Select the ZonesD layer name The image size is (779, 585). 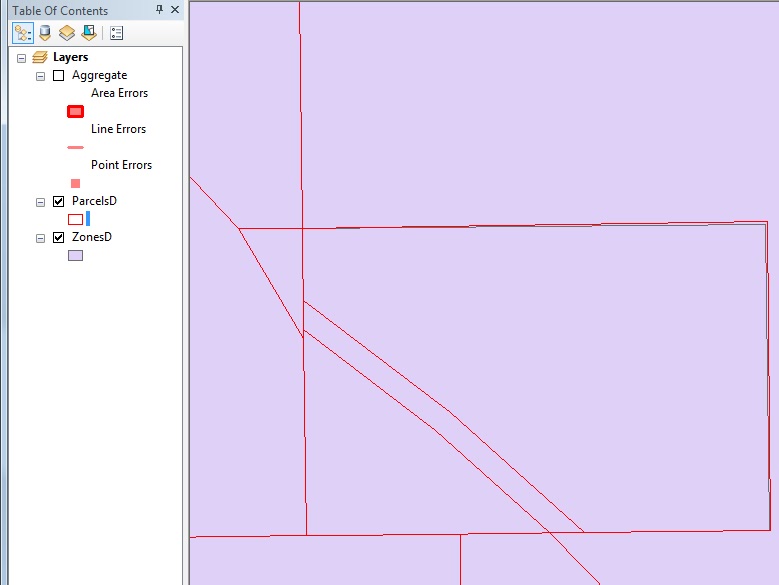click(x=92, y=237)
